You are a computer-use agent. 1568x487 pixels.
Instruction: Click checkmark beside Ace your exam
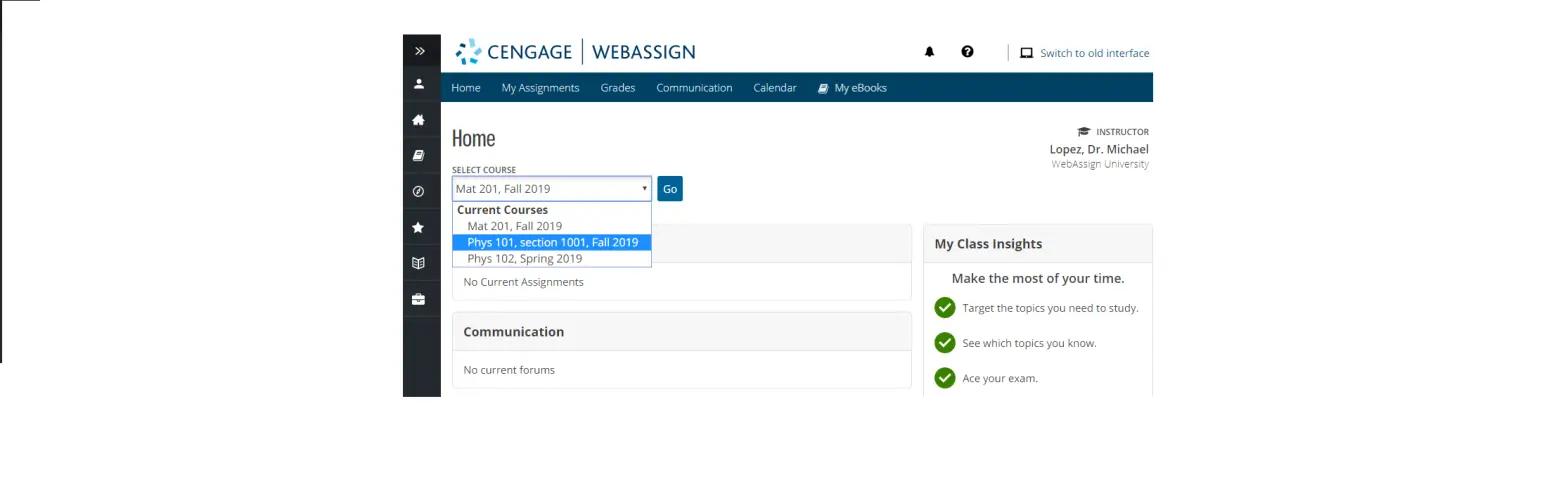coord(945,377)
